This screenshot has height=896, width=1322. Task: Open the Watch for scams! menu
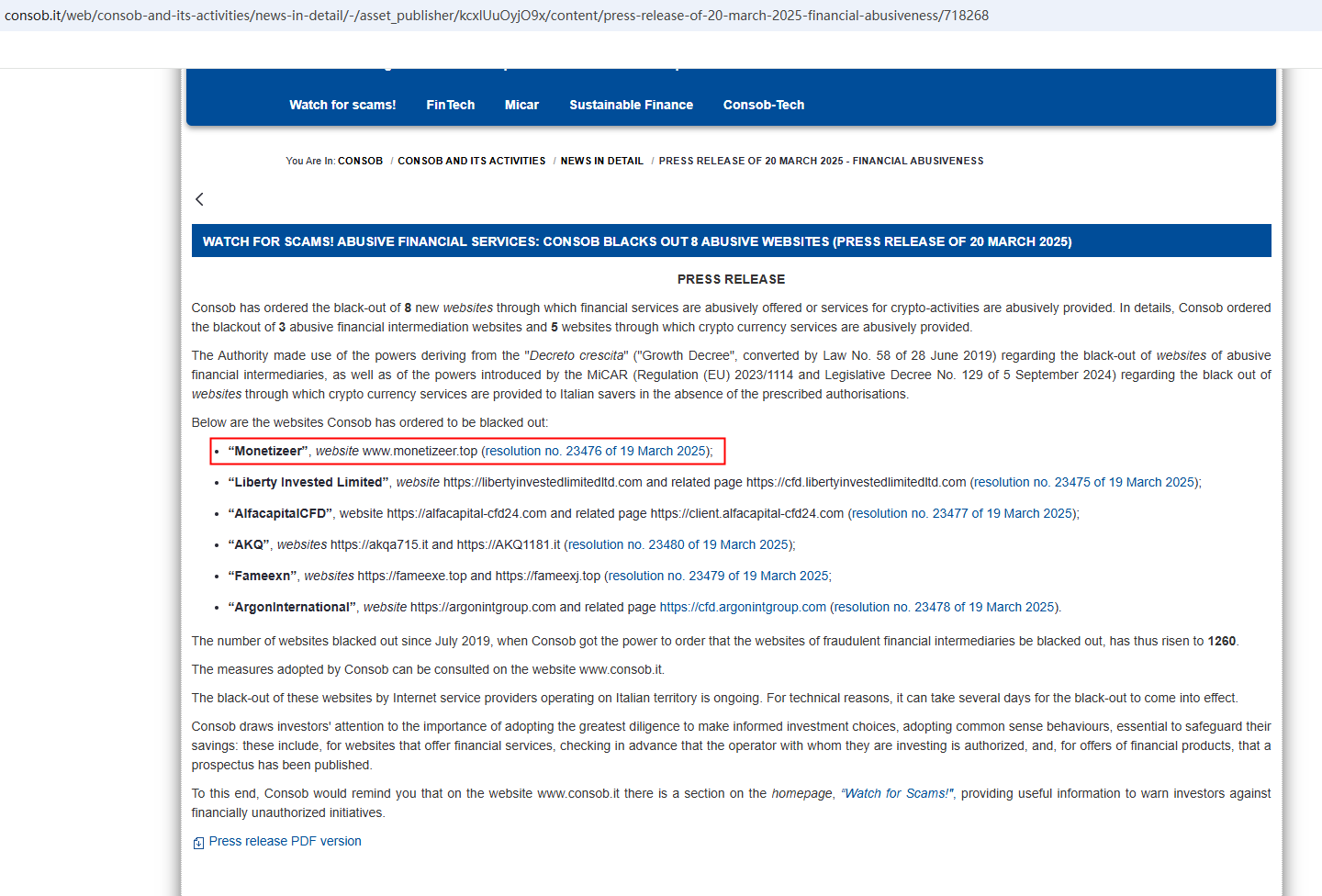[342, 105]
